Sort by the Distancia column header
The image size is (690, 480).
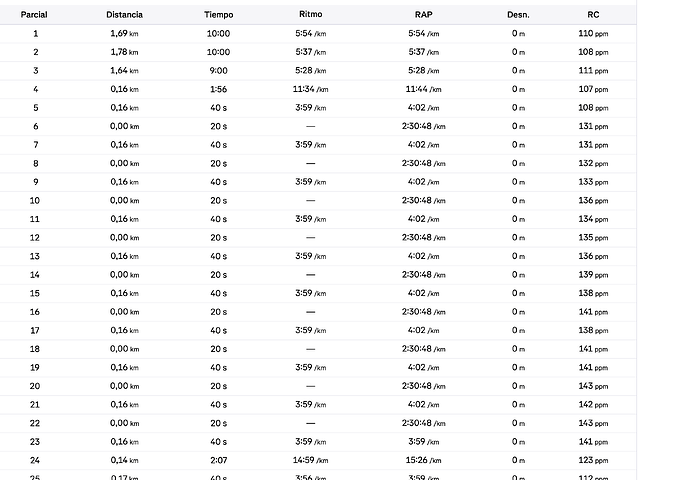[x=124, y=15]
